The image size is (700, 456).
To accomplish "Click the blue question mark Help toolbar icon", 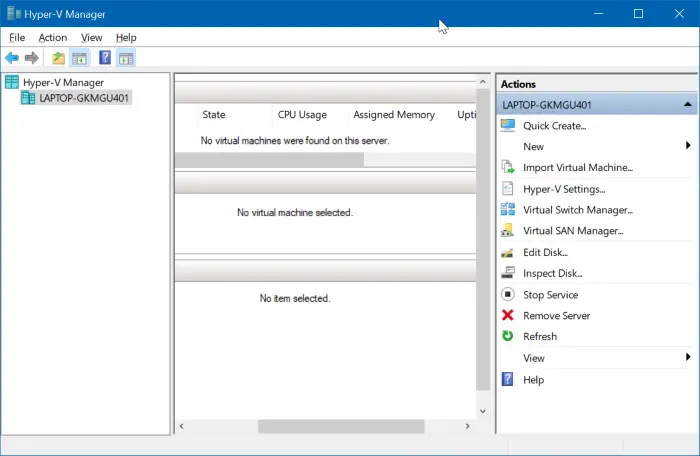I will 105,58.
